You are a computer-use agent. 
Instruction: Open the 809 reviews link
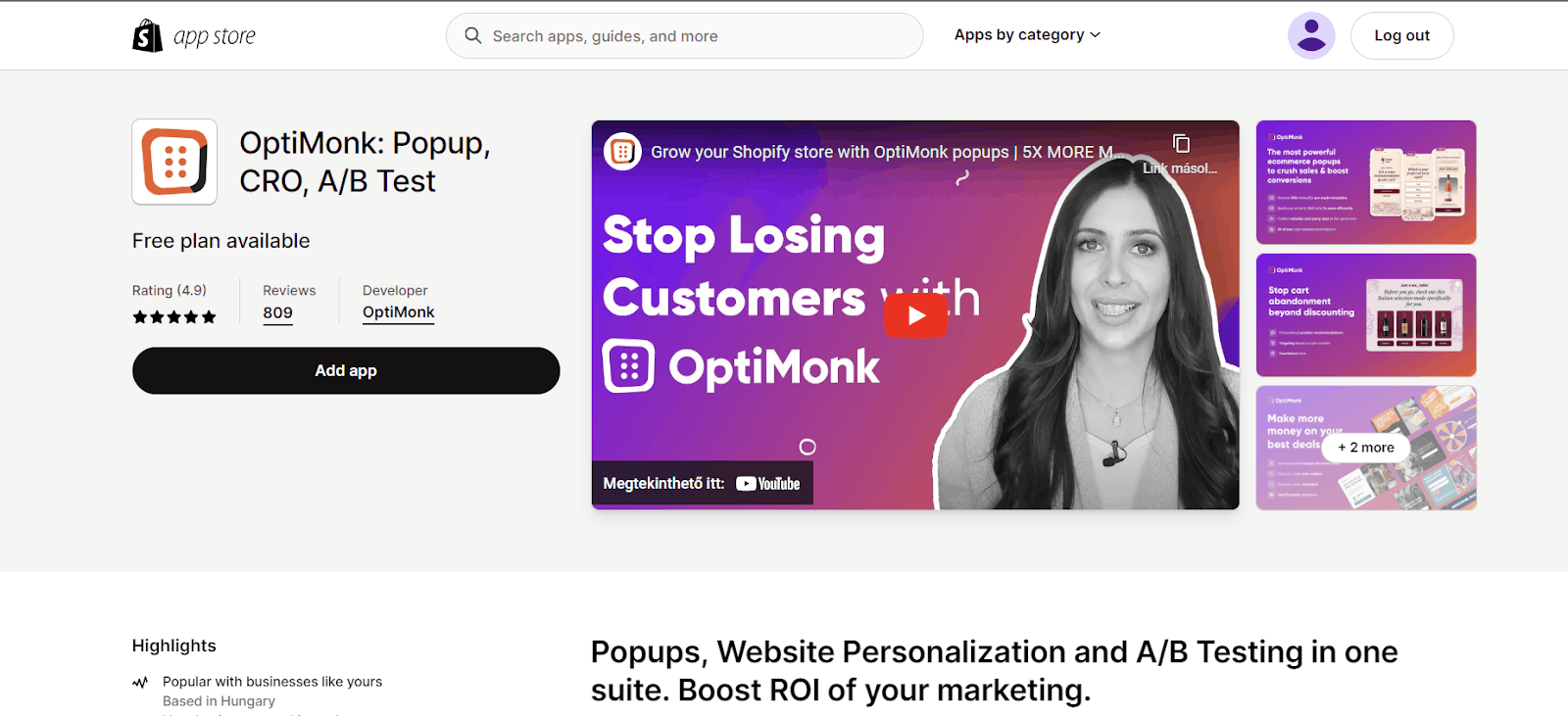(277, 313)
